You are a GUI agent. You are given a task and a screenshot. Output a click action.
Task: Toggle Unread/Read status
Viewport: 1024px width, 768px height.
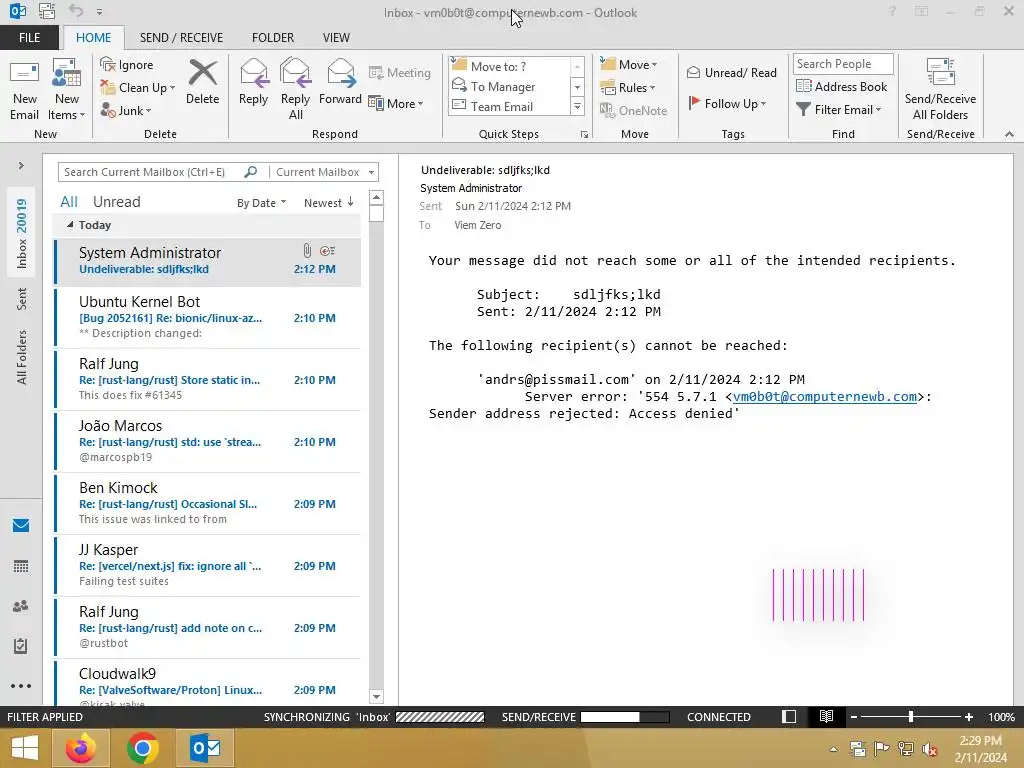tap(731, 72)
